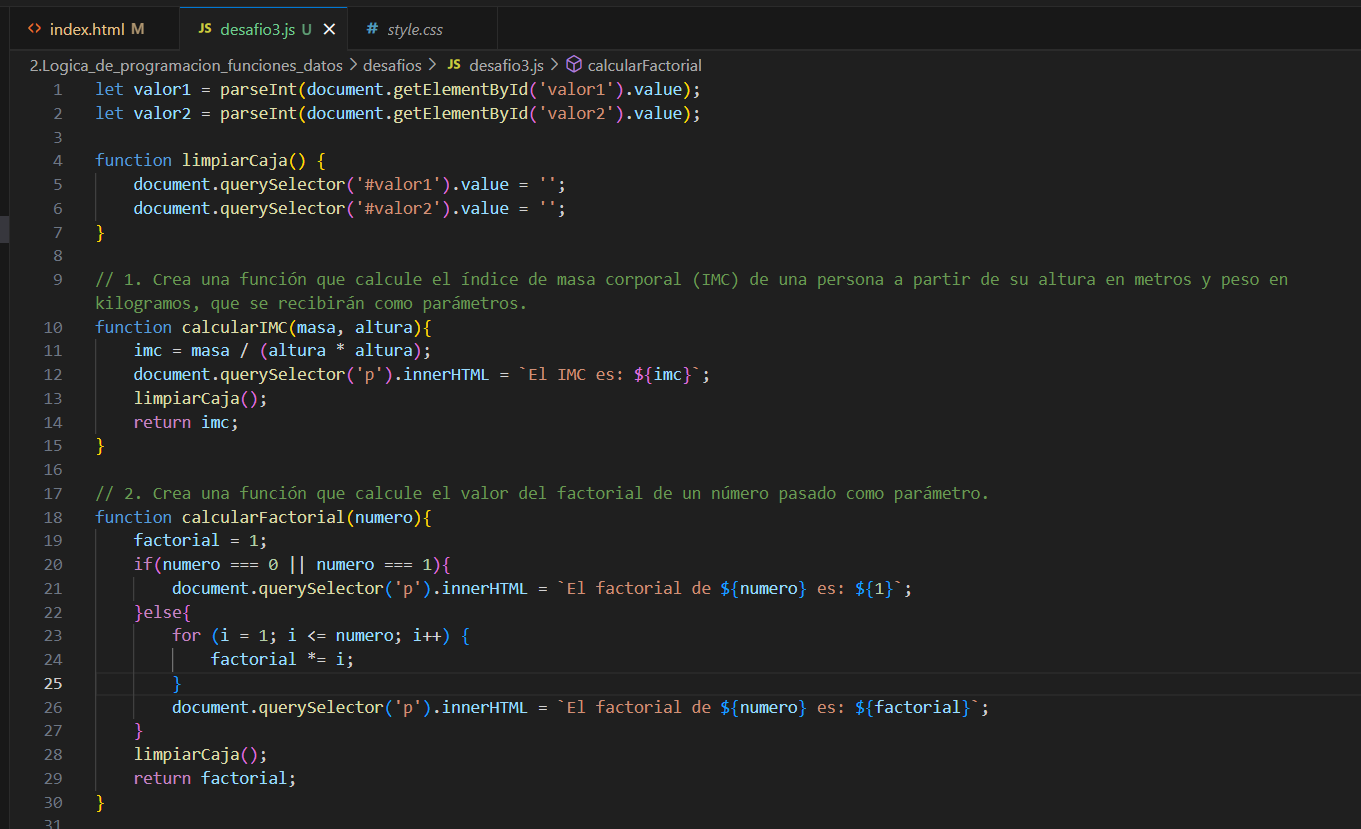Click 'calcularFactorial' function name on line 18
Image resolution: width=1361 pixels, height=829 pixels.
[x=263, y=517]
